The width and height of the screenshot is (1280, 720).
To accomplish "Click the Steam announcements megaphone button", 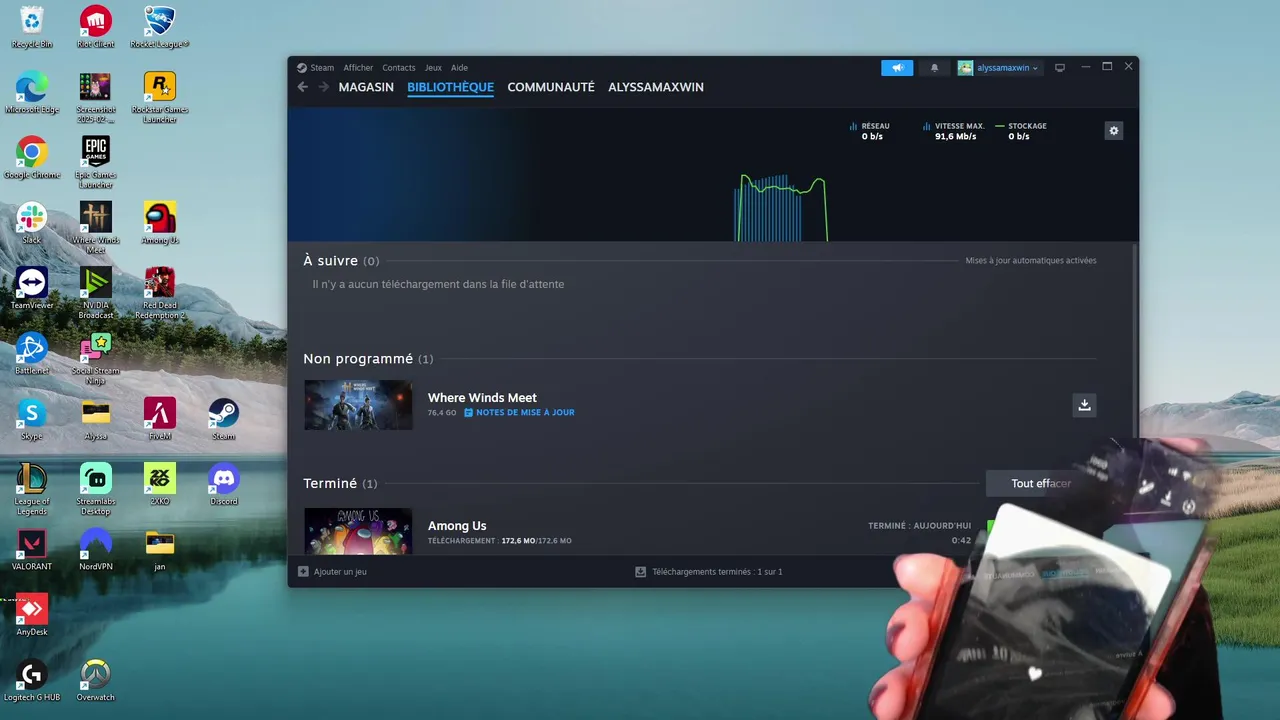I will click(897, 68).
